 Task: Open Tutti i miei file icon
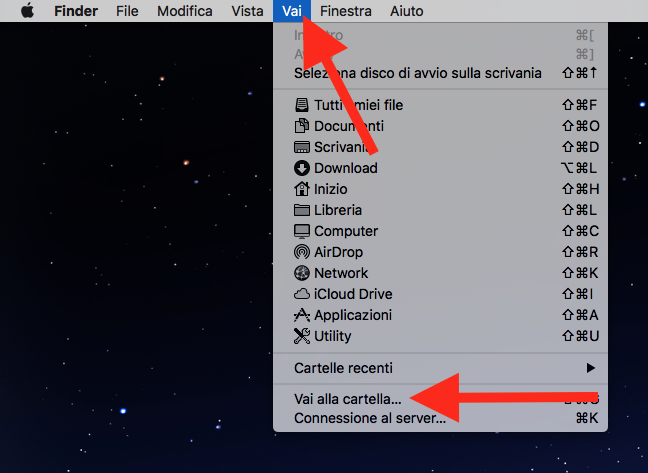(x=302, y=105)
